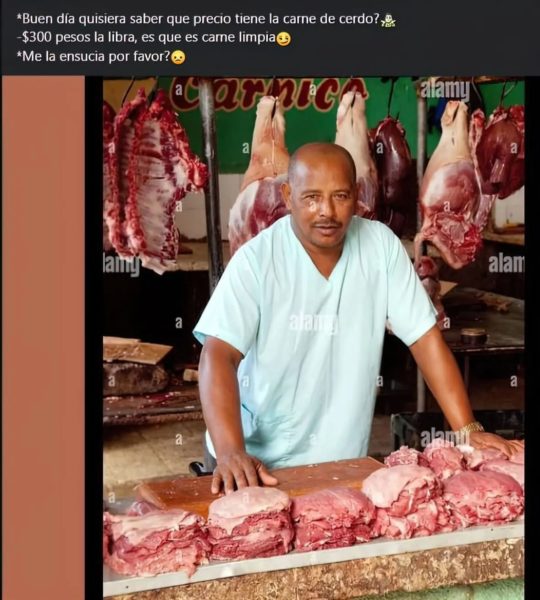Click the alamy watermark at top right of photo
The image size is (540, 600).
445,90
